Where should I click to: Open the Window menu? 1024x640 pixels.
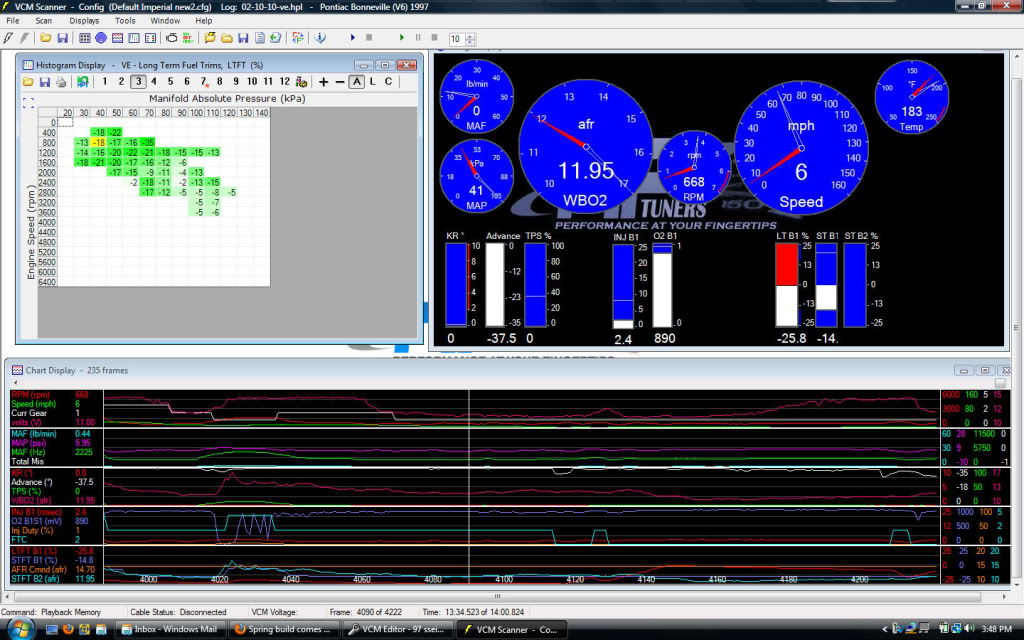click(165, 20)
